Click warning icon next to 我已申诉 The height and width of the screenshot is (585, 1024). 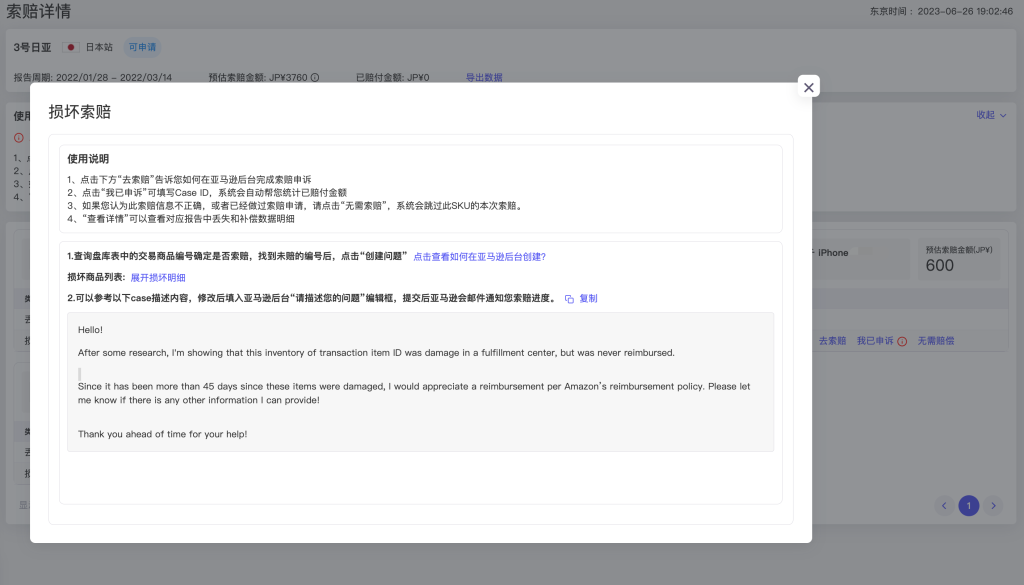pyautogui.click(x=902, y=341)
